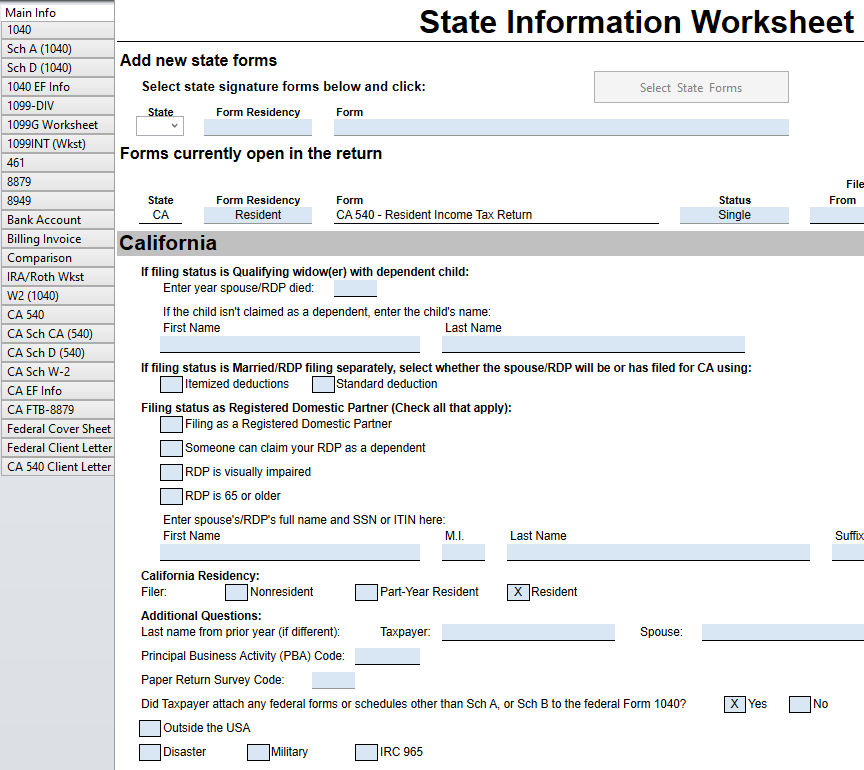Click the Spouse prior year last name field
The height and width of the screenshot is (770, 864).
tap(783, 632)
